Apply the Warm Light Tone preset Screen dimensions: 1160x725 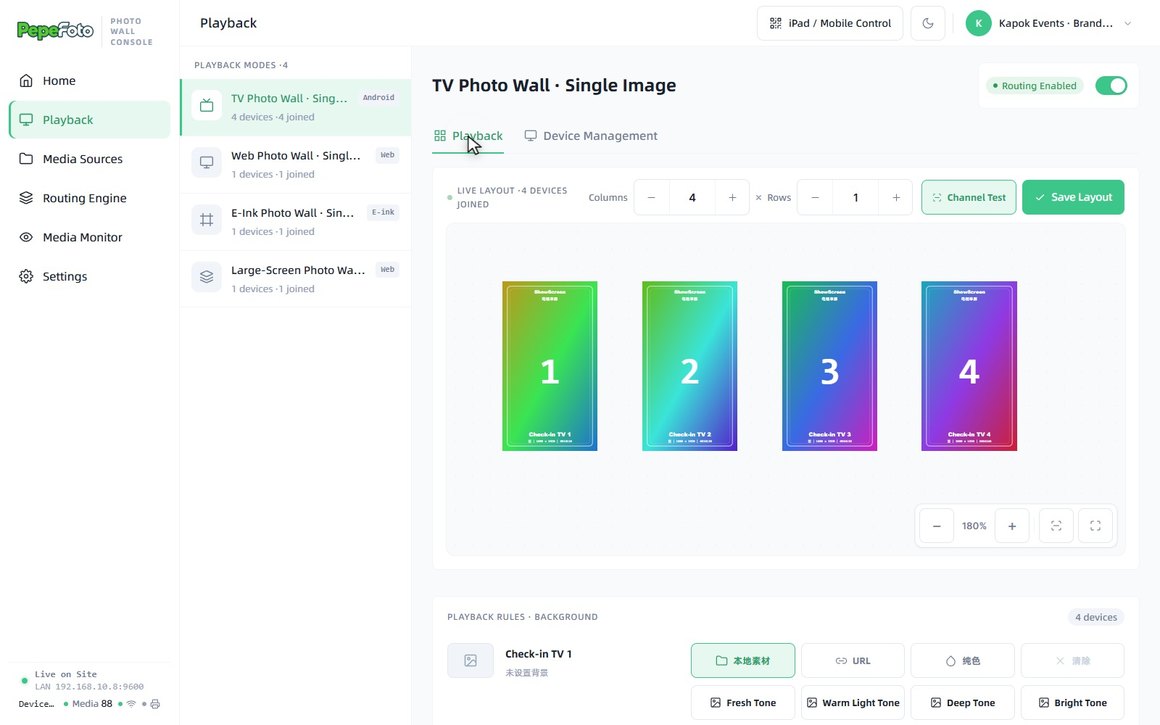click(853, 703)
